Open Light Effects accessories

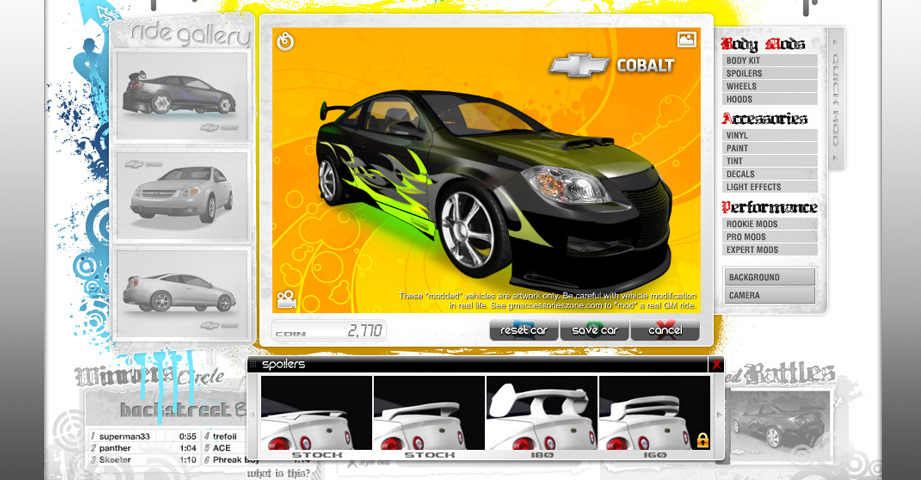pos(769,187)
